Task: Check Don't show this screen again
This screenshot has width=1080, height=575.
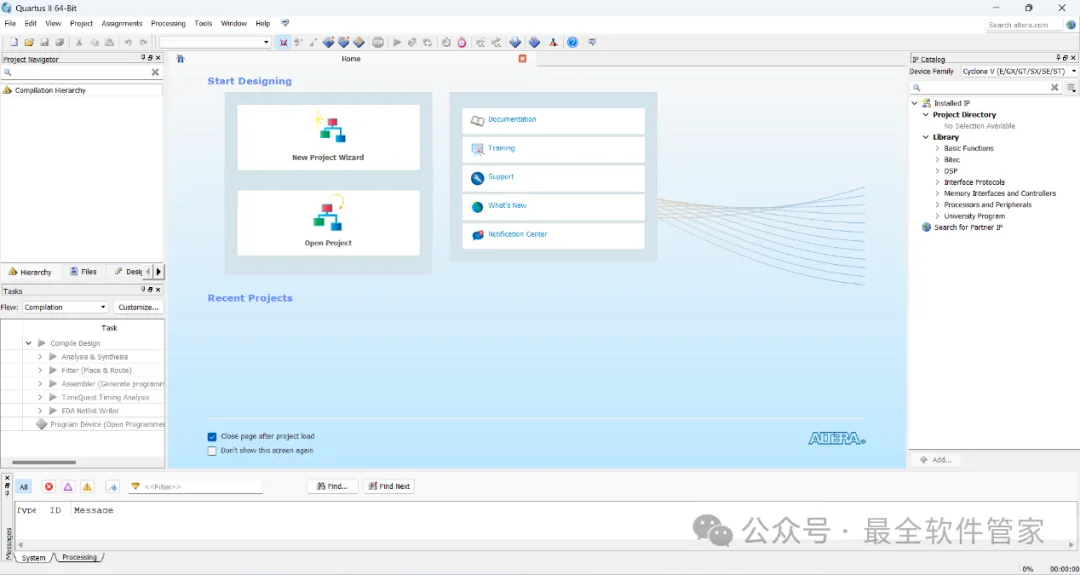Action: (212, 450)
